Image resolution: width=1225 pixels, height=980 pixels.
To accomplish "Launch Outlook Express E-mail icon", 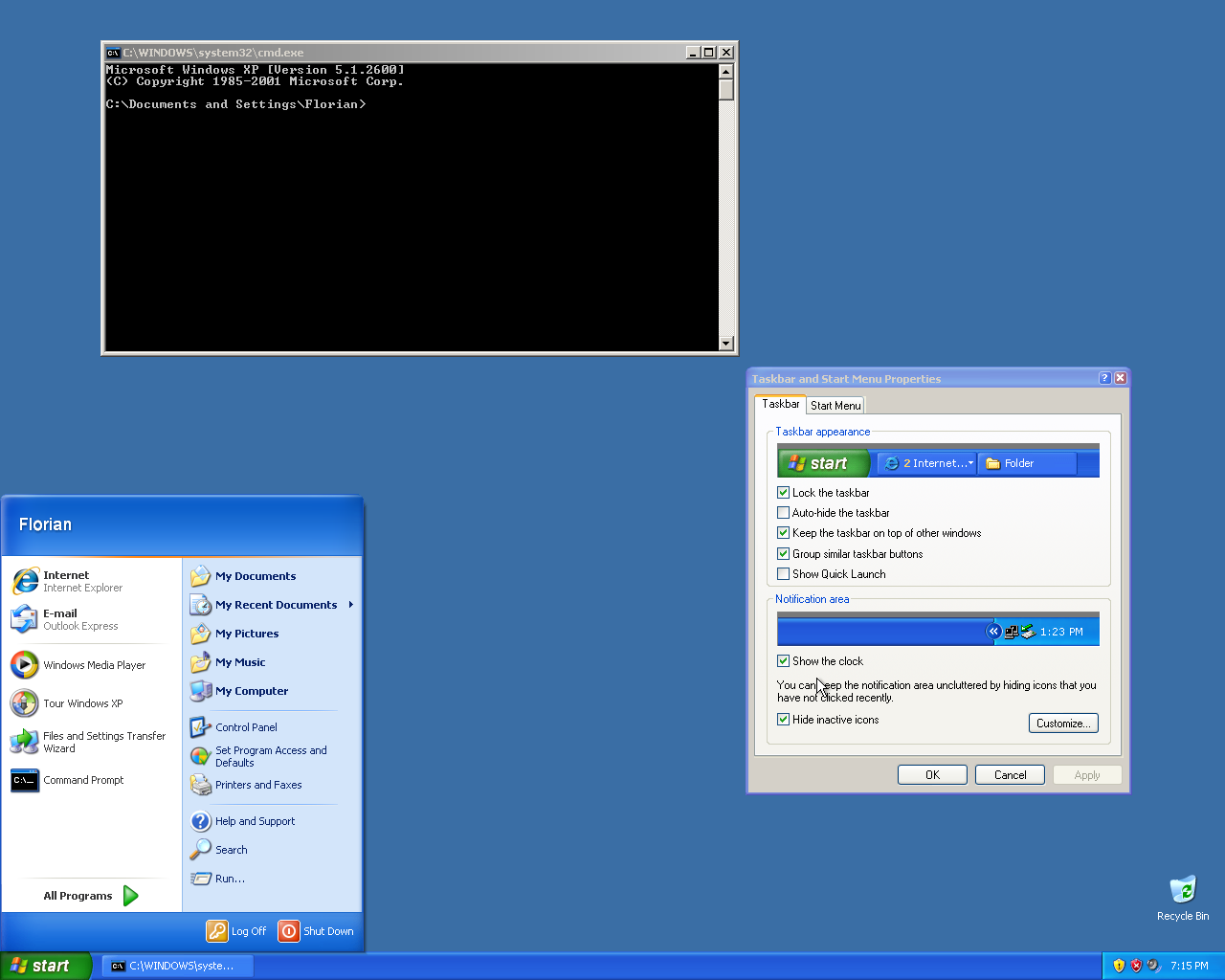I will tap(24, 619).
